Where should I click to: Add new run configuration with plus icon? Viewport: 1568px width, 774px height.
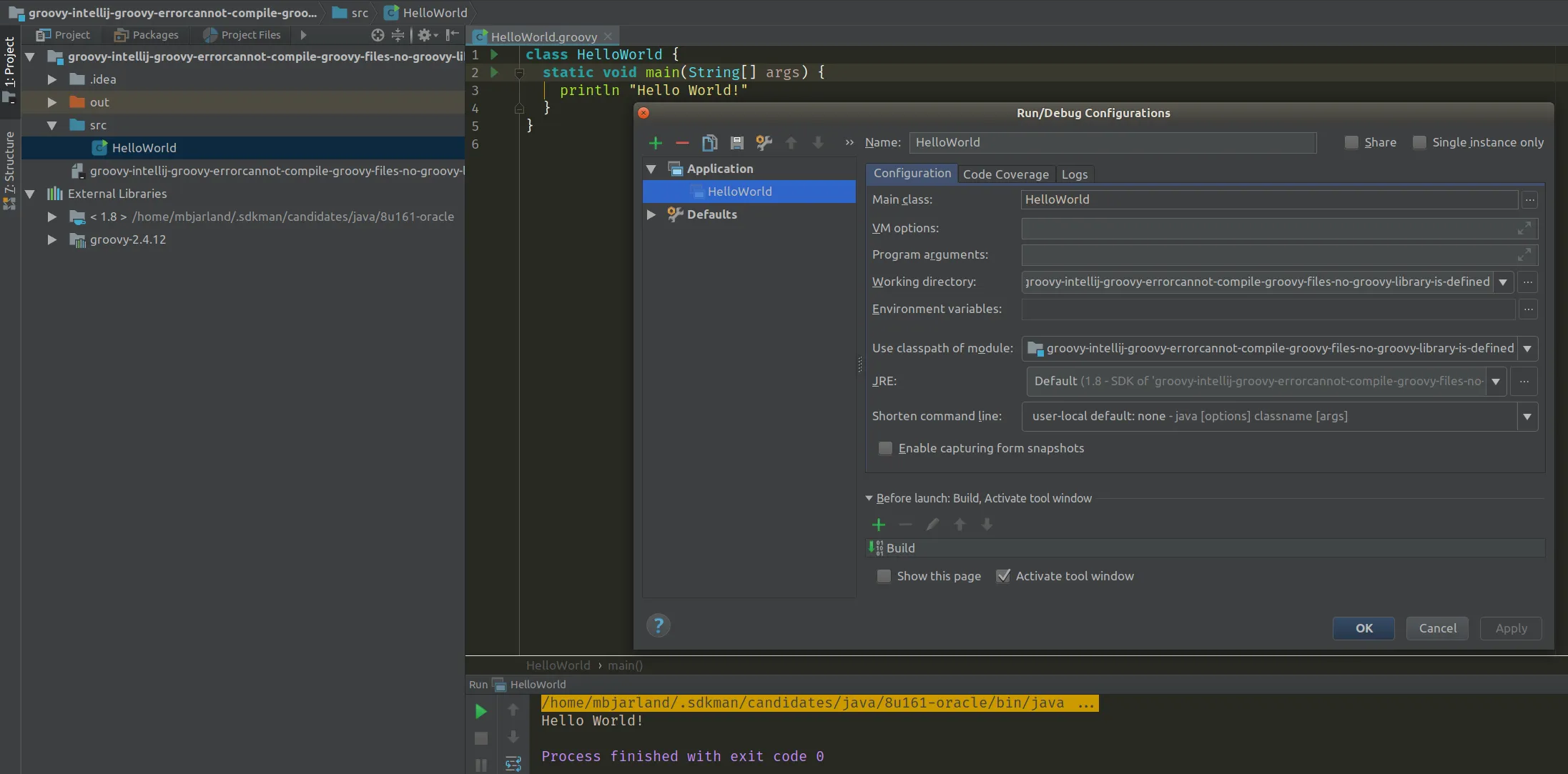[x=655, y=143]
